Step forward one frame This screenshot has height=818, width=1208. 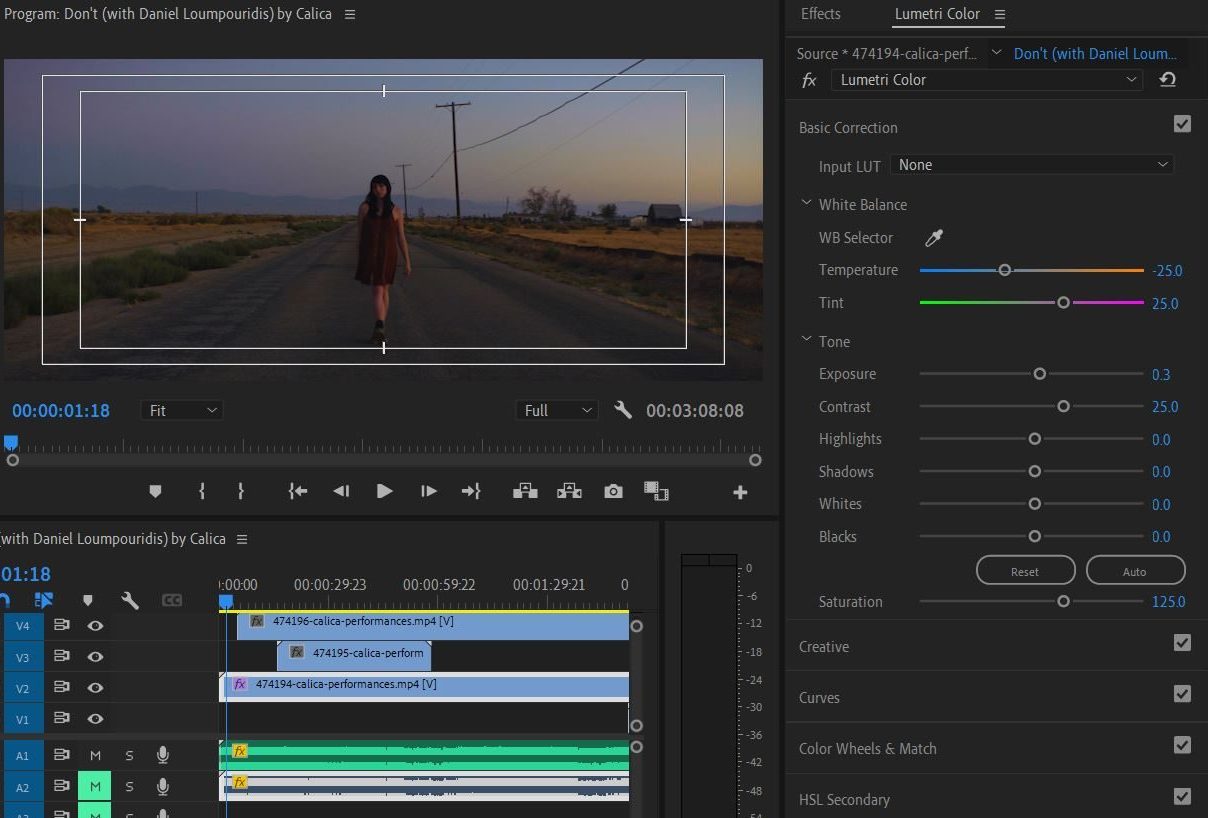[x=428, y=491]
